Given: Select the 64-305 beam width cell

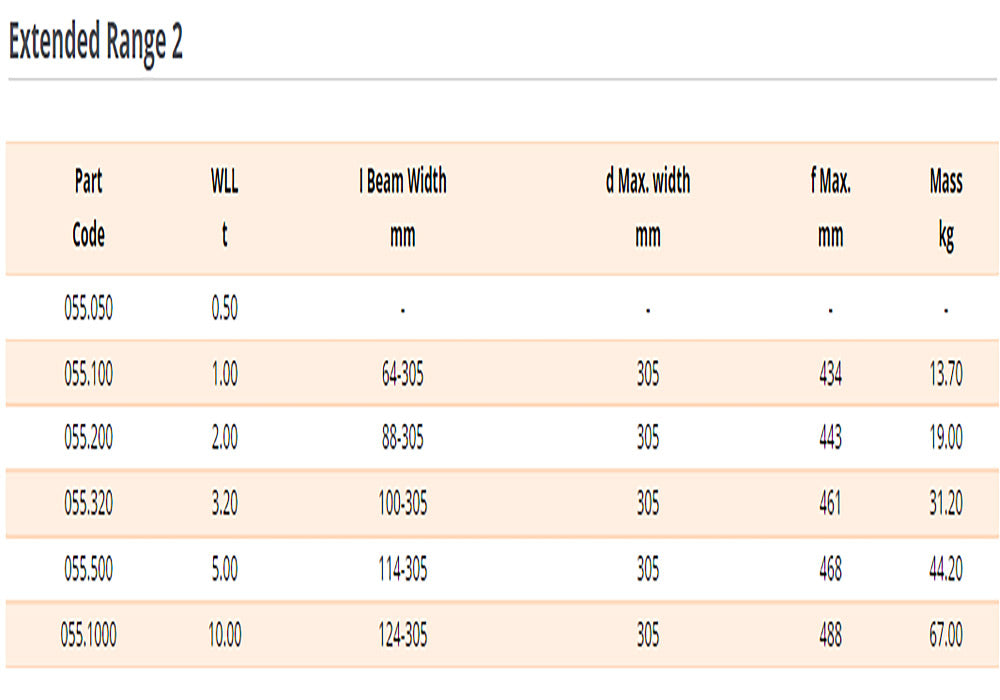Looking at the screenshot, I should click(402, 374).
